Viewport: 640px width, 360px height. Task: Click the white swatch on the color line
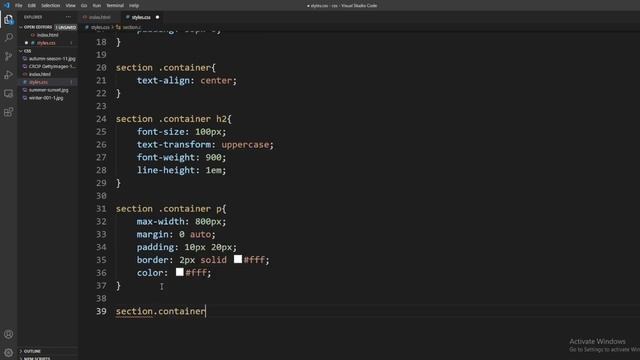point(179,272)
